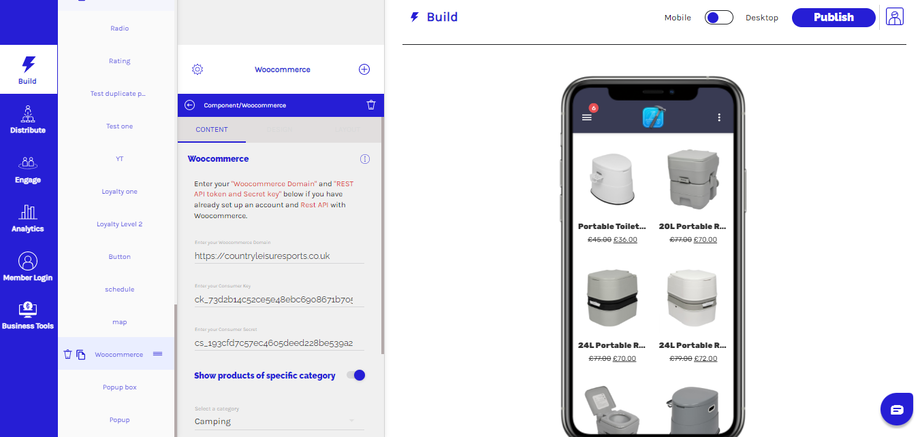920x437 pixels.
Task: Duplicate the Woocommerce page in list
Action: point(81,354)
